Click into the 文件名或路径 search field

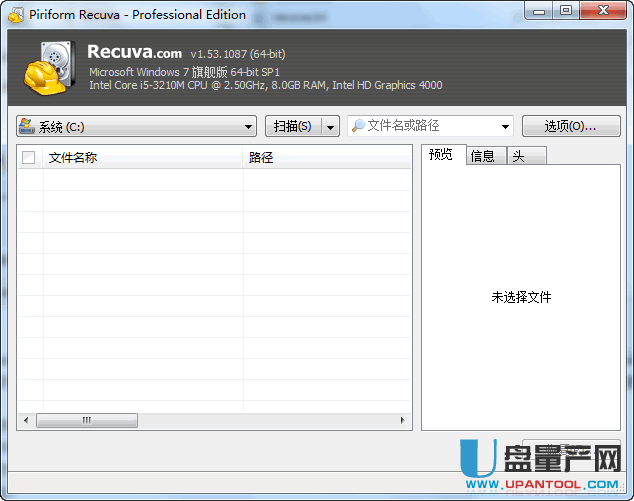[430, 126]
